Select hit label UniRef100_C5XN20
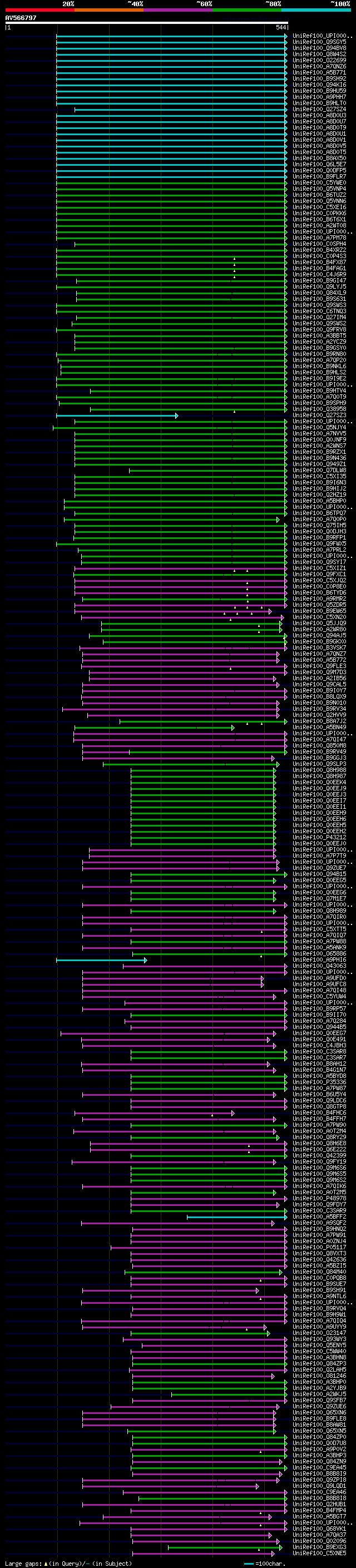The image size is (356, 1568). point(319,617)
